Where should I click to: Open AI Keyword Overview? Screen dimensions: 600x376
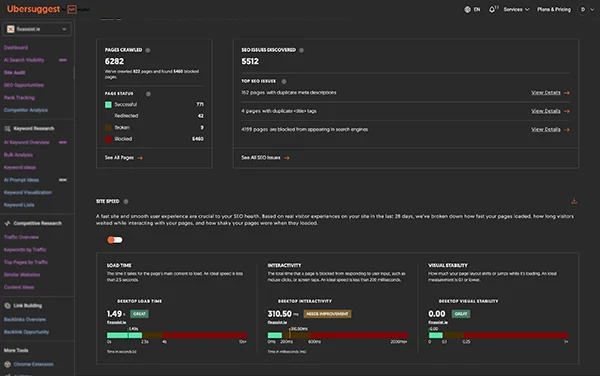point(26,142)
